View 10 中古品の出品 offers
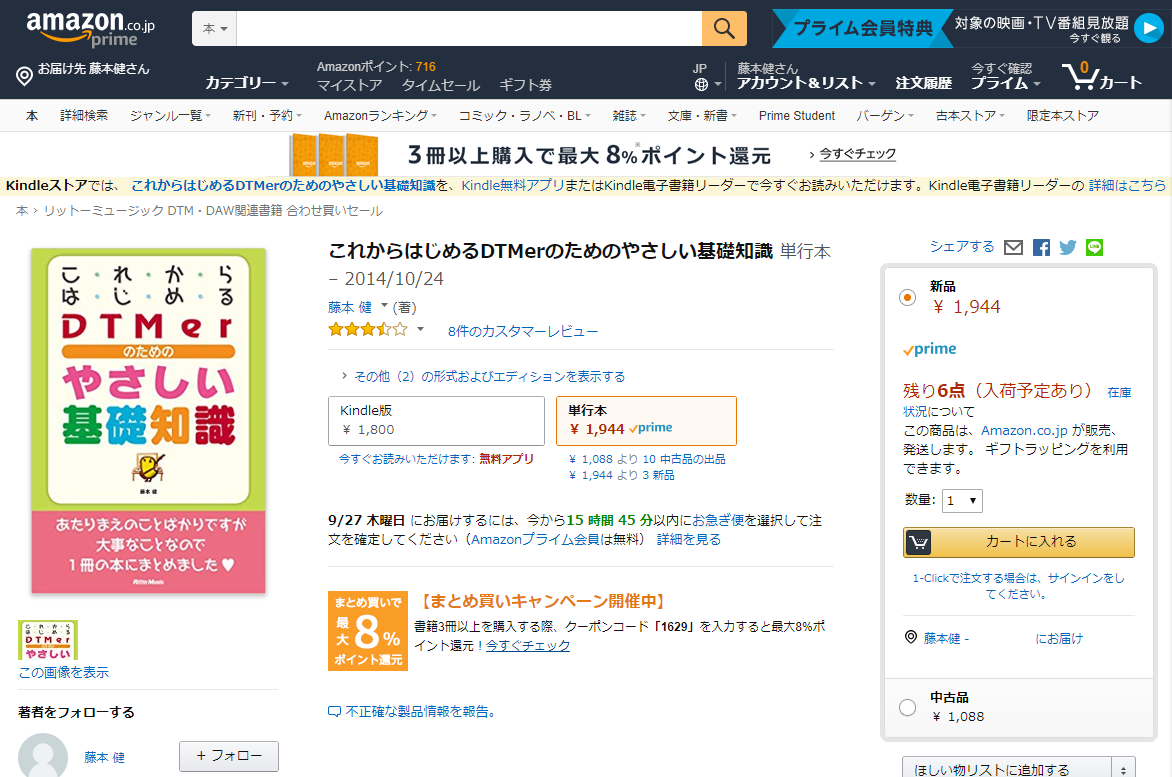 [x=647, y=459]
